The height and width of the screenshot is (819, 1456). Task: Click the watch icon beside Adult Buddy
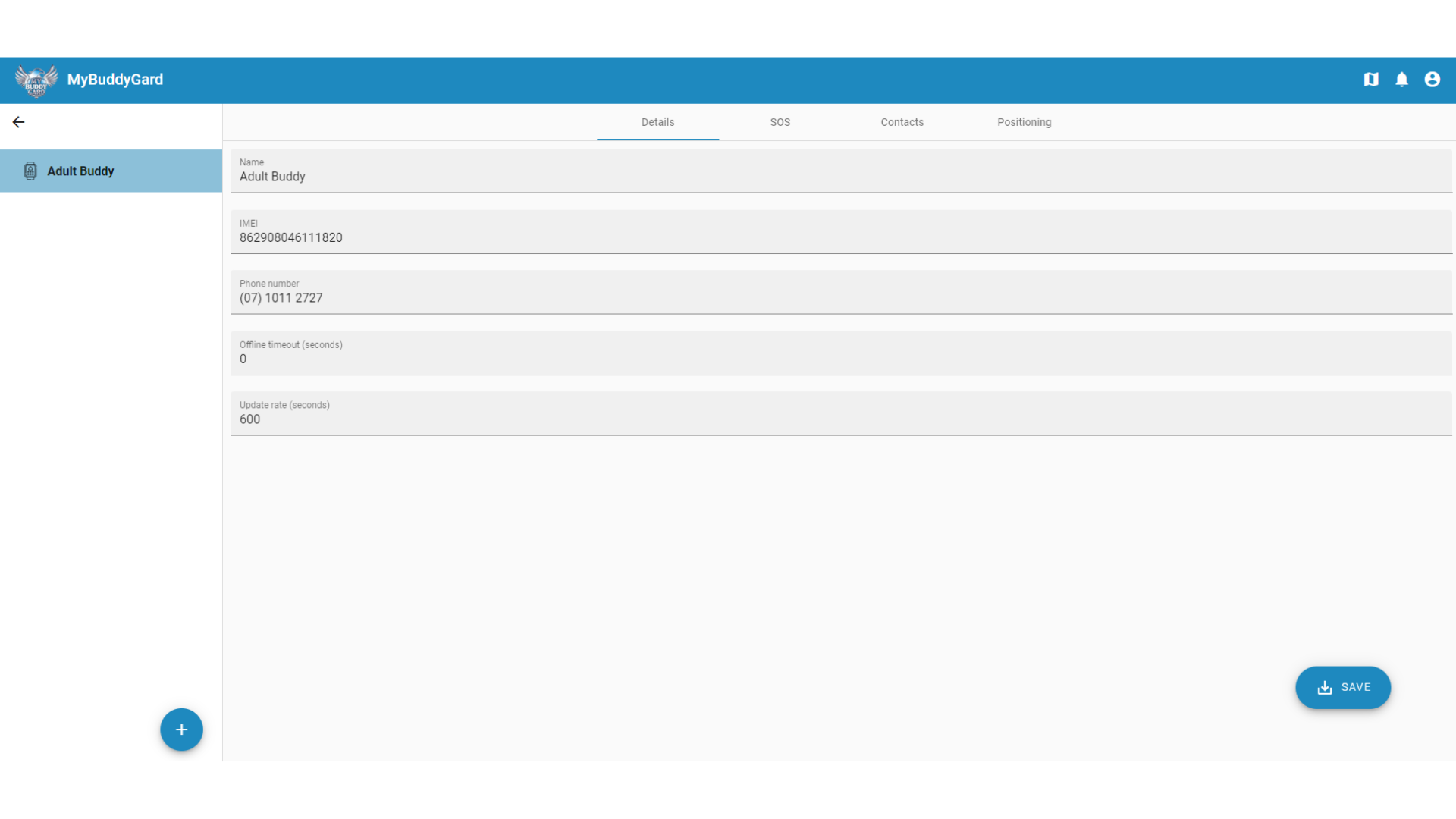30,171
